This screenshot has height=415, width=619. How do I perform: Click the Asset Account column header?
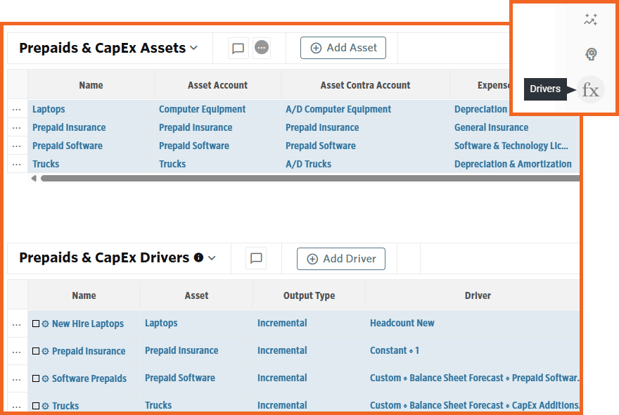pyautogui.click(x=217, y=85)
